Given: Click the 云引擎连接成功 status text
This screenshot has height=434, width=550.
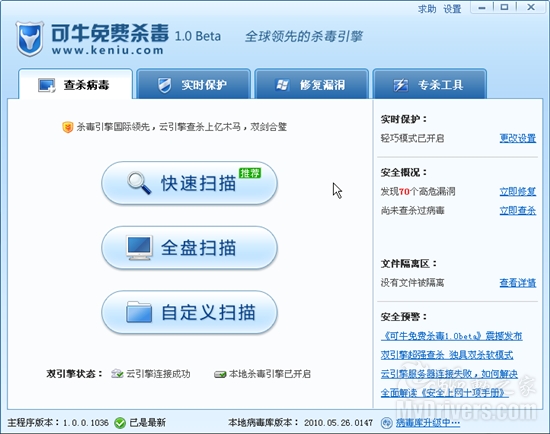Looking at the screenshot, I should 158,374.
